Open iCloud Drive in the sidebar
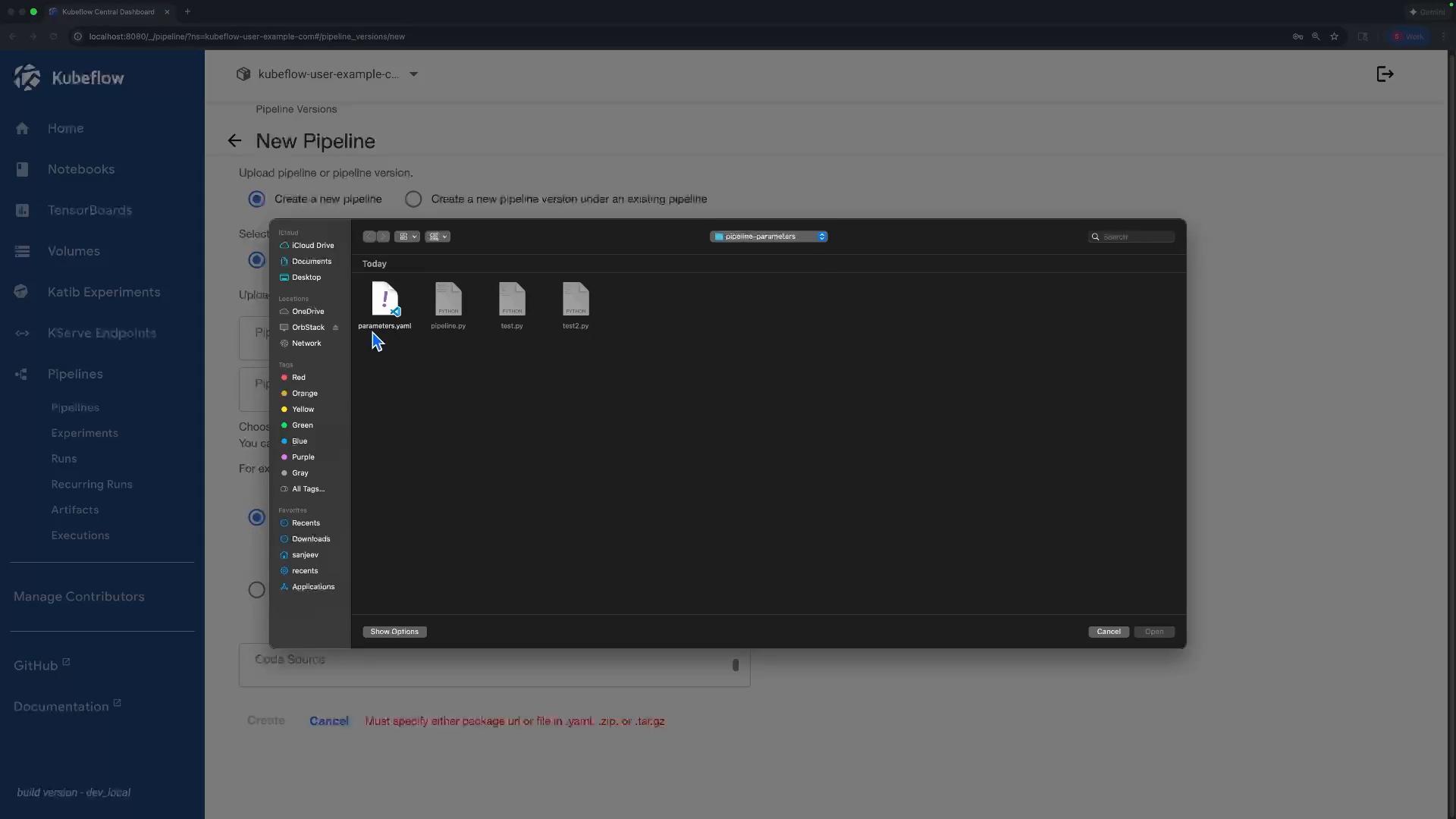Viewport: 1456px width, 819px height. (x=307, y=246)
